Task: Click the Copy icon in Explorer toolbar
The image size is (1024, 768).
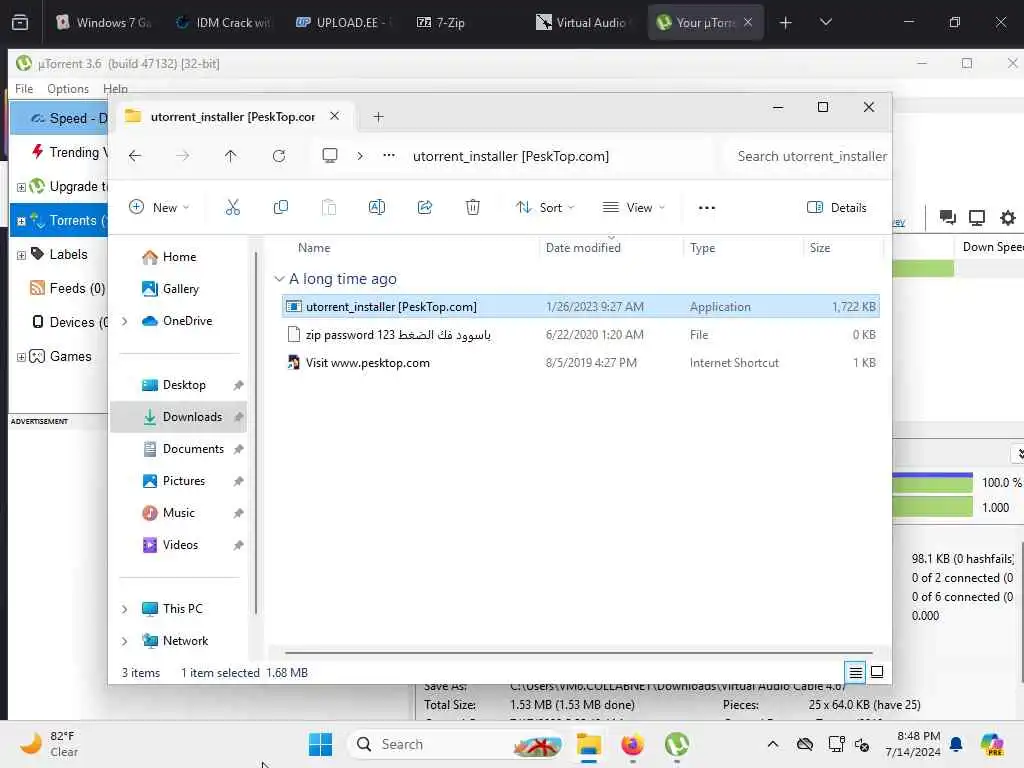Action: click(281, 208)
